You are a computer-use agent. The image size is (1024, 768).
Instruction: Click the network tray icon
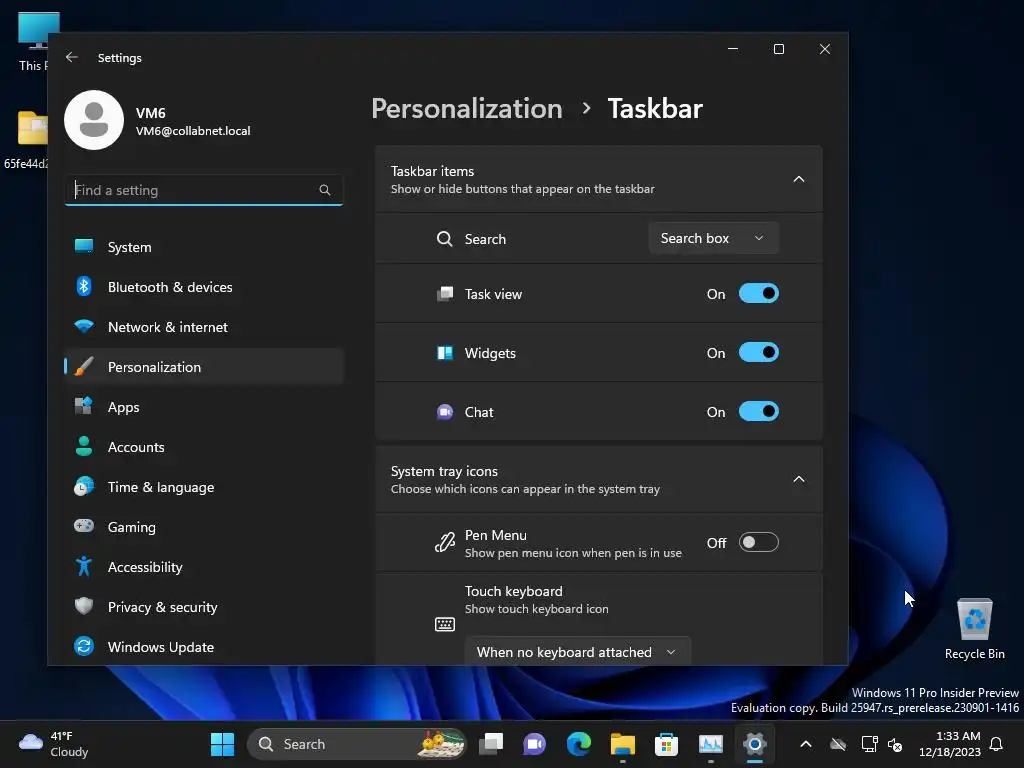(870, 744)
